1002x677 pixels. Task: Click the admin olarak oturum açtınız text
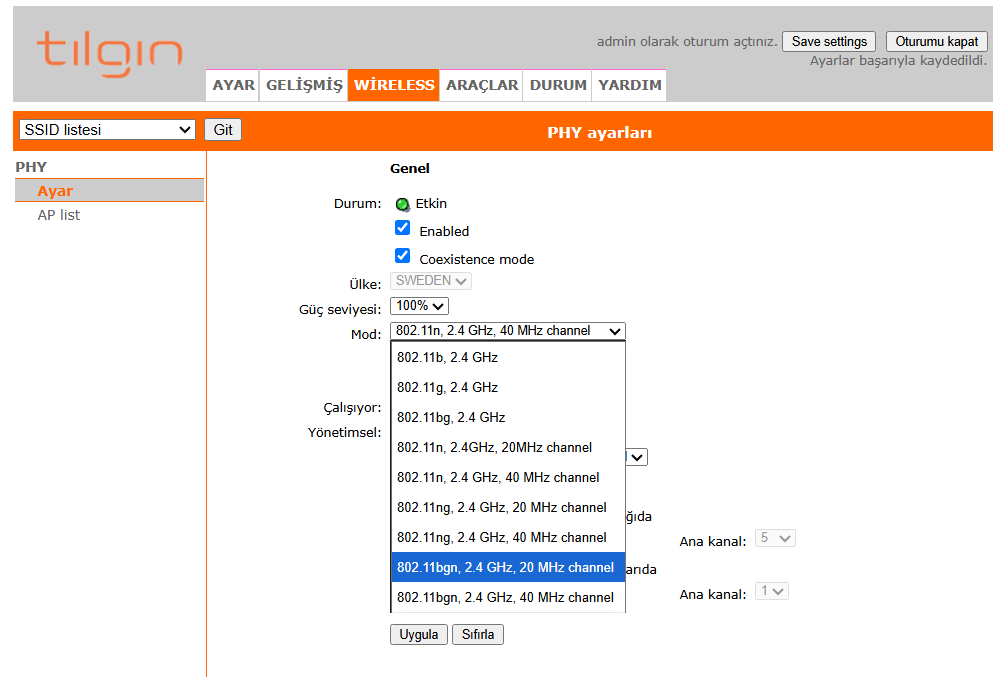687,42
